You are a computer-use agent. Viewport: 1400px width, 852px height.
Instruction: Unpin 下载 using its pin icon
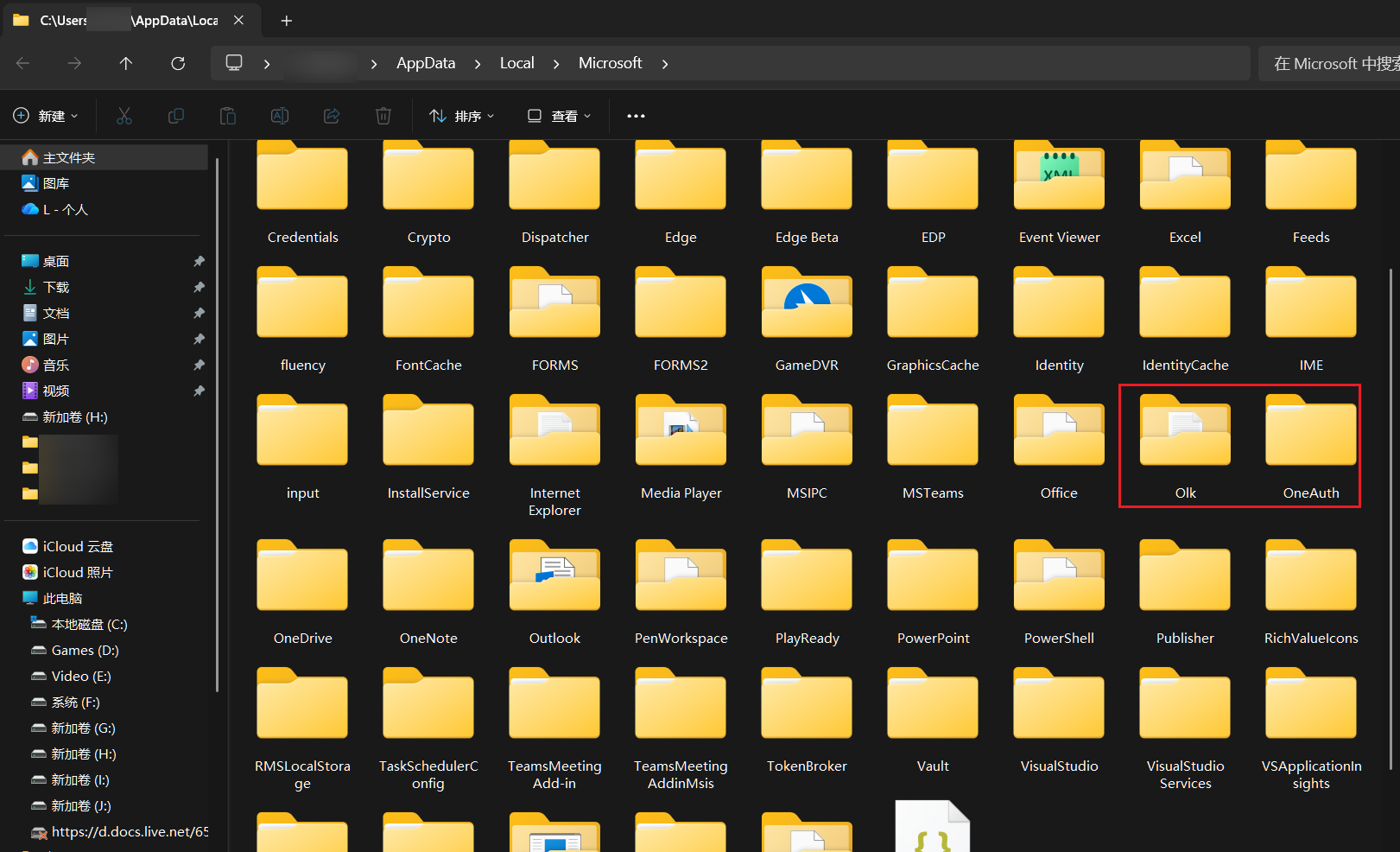point(199,287)
